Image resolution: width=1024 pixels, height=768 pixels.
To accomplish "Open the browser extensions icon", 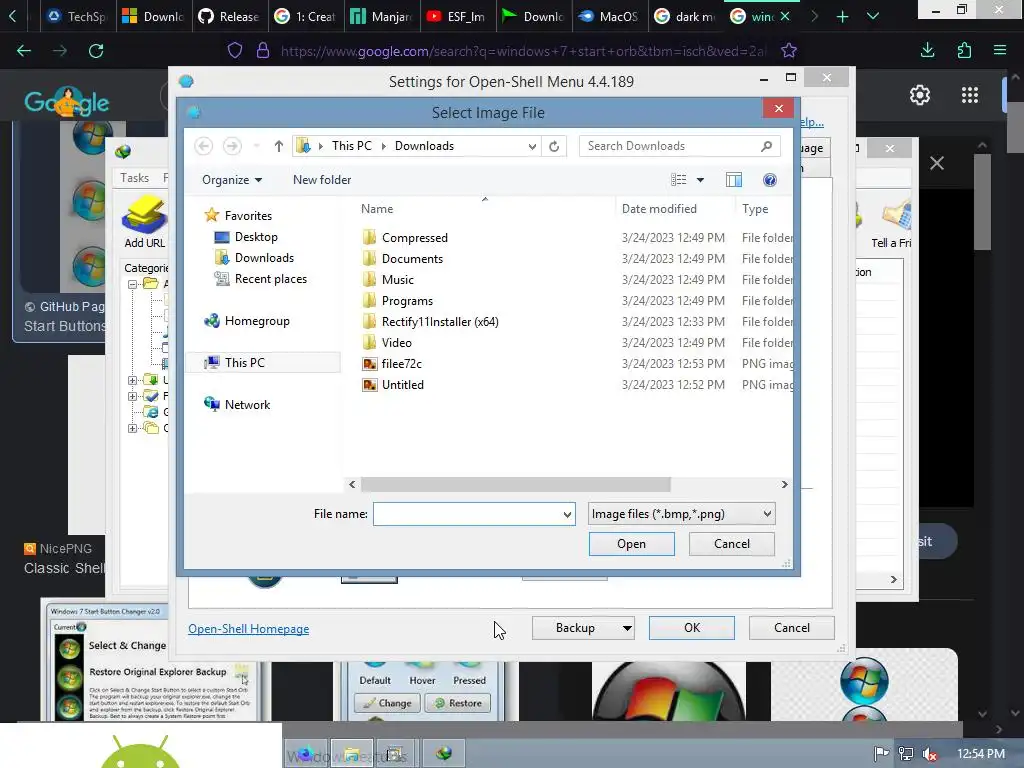I will pos(964,50).
